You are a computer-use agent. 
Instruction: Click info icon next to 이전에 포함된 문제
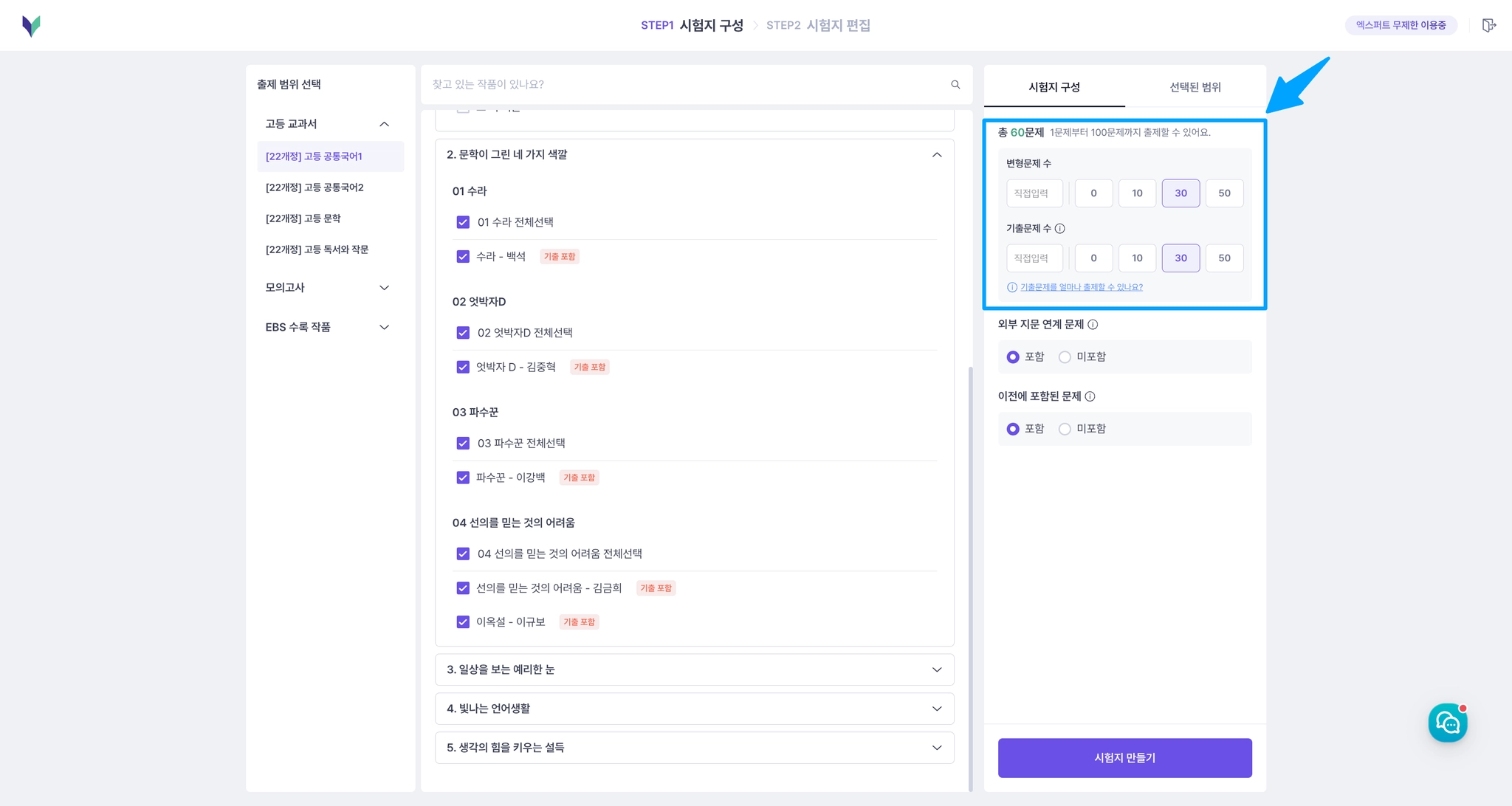1090,396
